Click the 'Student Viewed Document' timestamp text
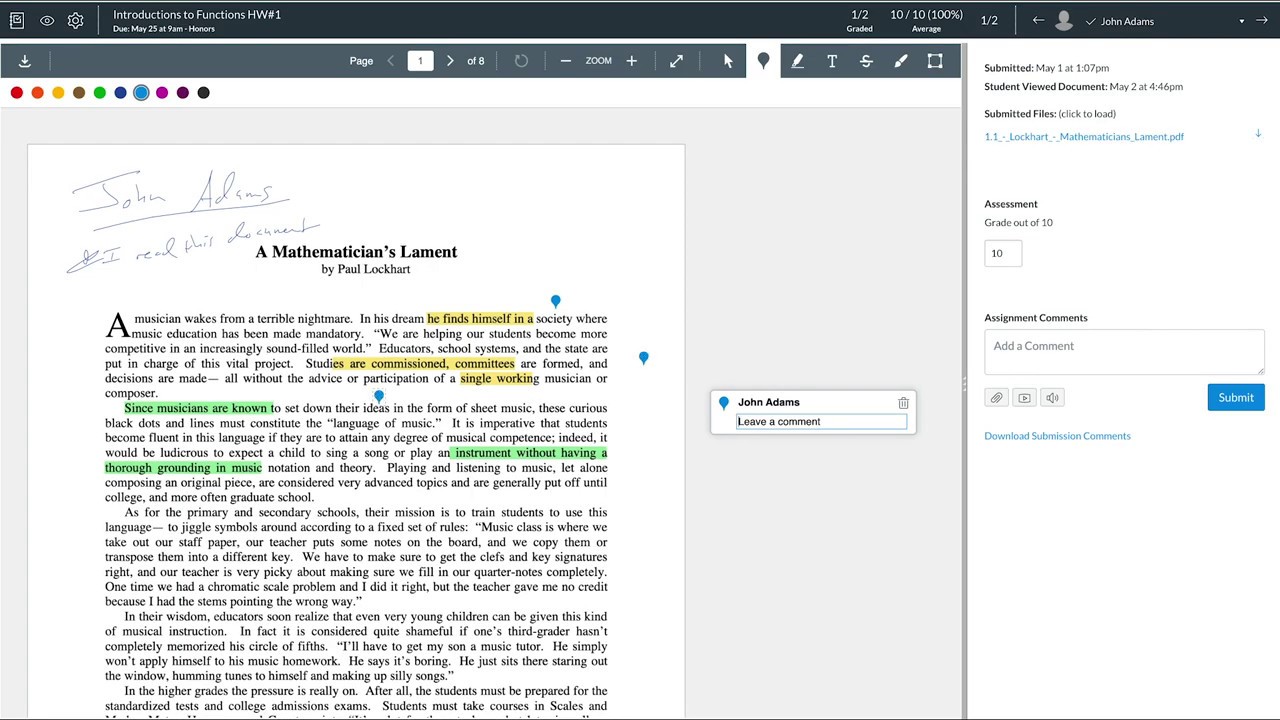The image size is (1280, 720). point(1083,87)
